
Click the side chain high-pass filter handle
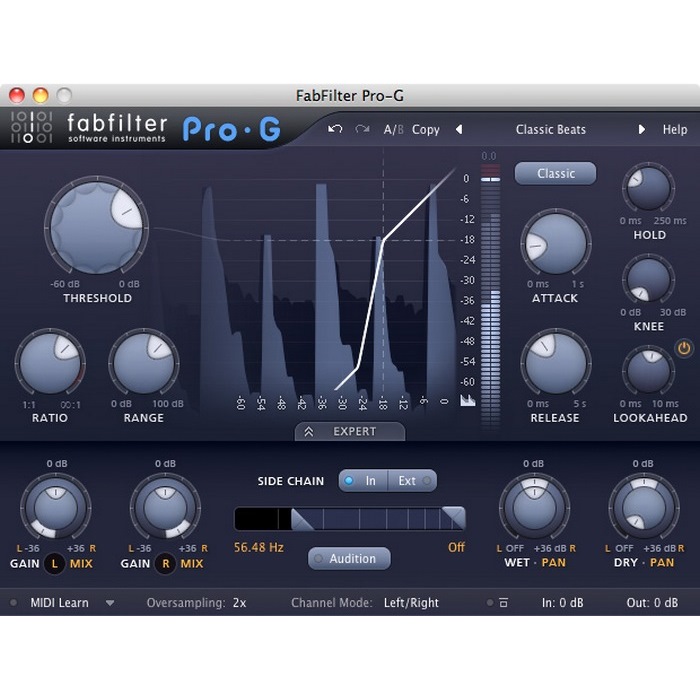tap(299, 518)
